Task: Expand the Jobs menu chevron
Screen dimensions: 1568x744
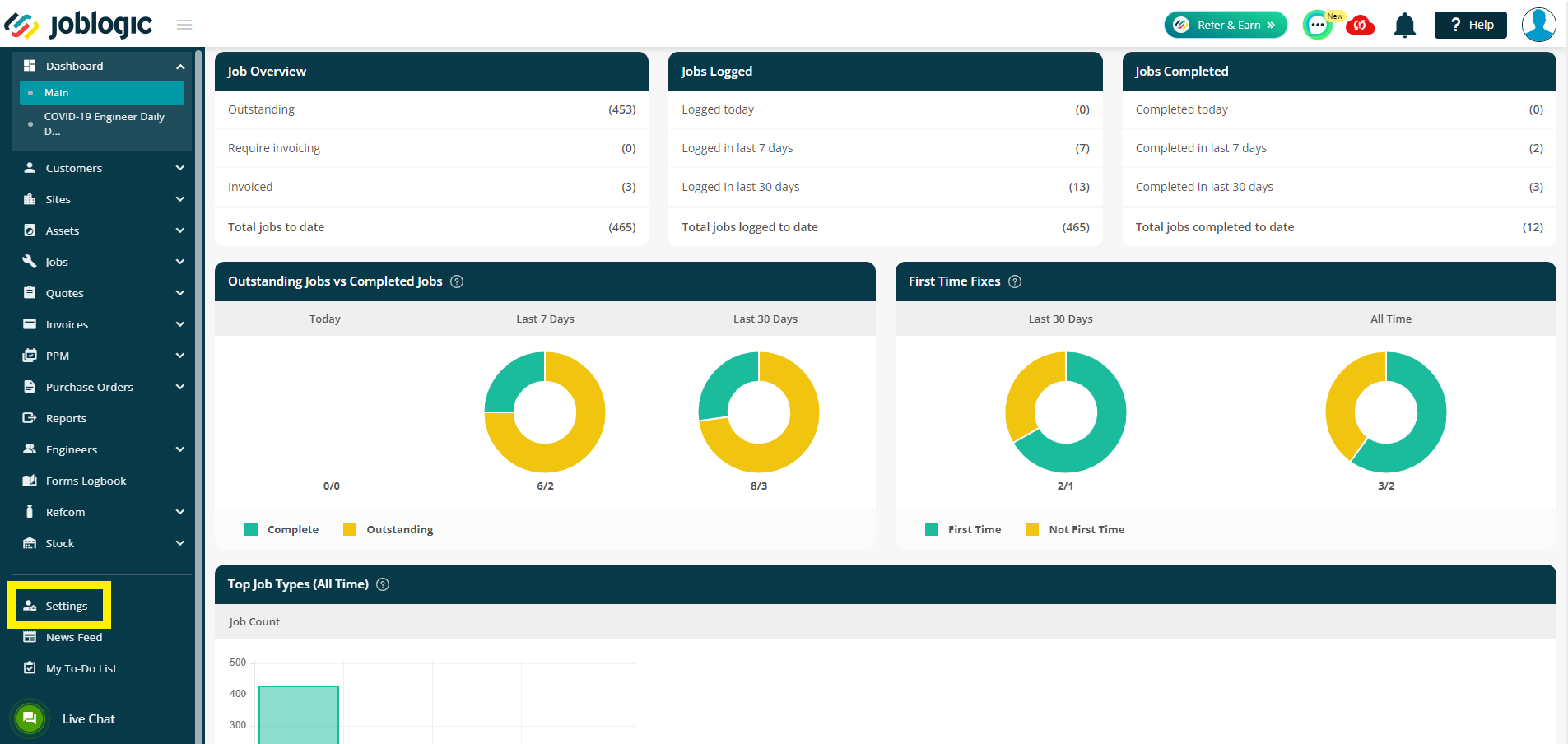Action: 180,262
